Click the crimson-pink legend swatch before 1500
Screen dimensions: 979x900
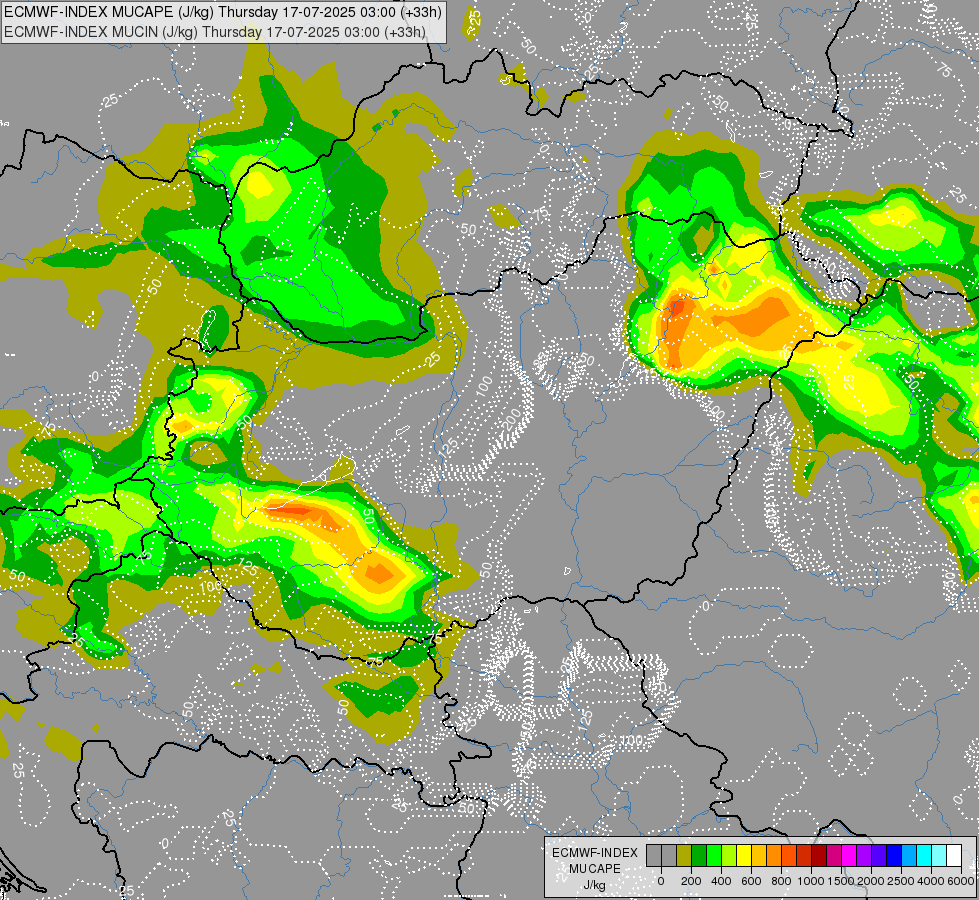[834, 855]
